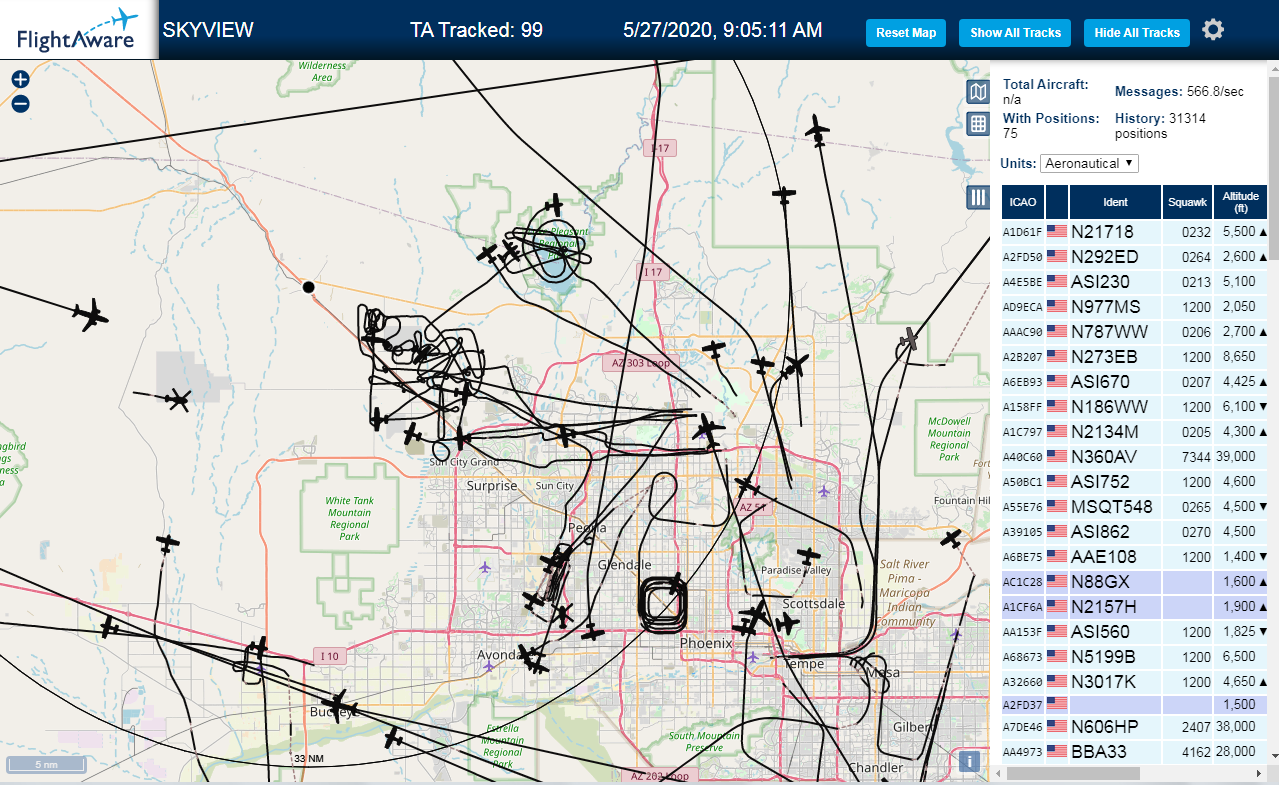
Task: Click Show All Tracks button
Action: point(1015,33)
